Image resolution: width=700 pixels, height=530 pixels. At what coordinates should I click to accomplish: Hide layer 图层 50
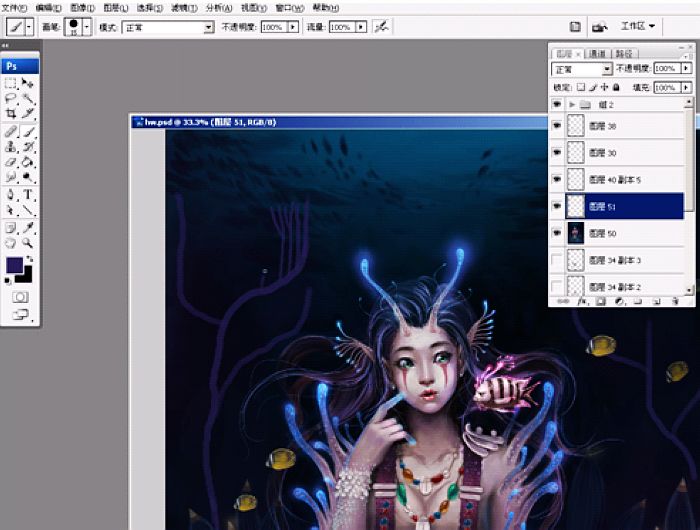click(557, 233)
